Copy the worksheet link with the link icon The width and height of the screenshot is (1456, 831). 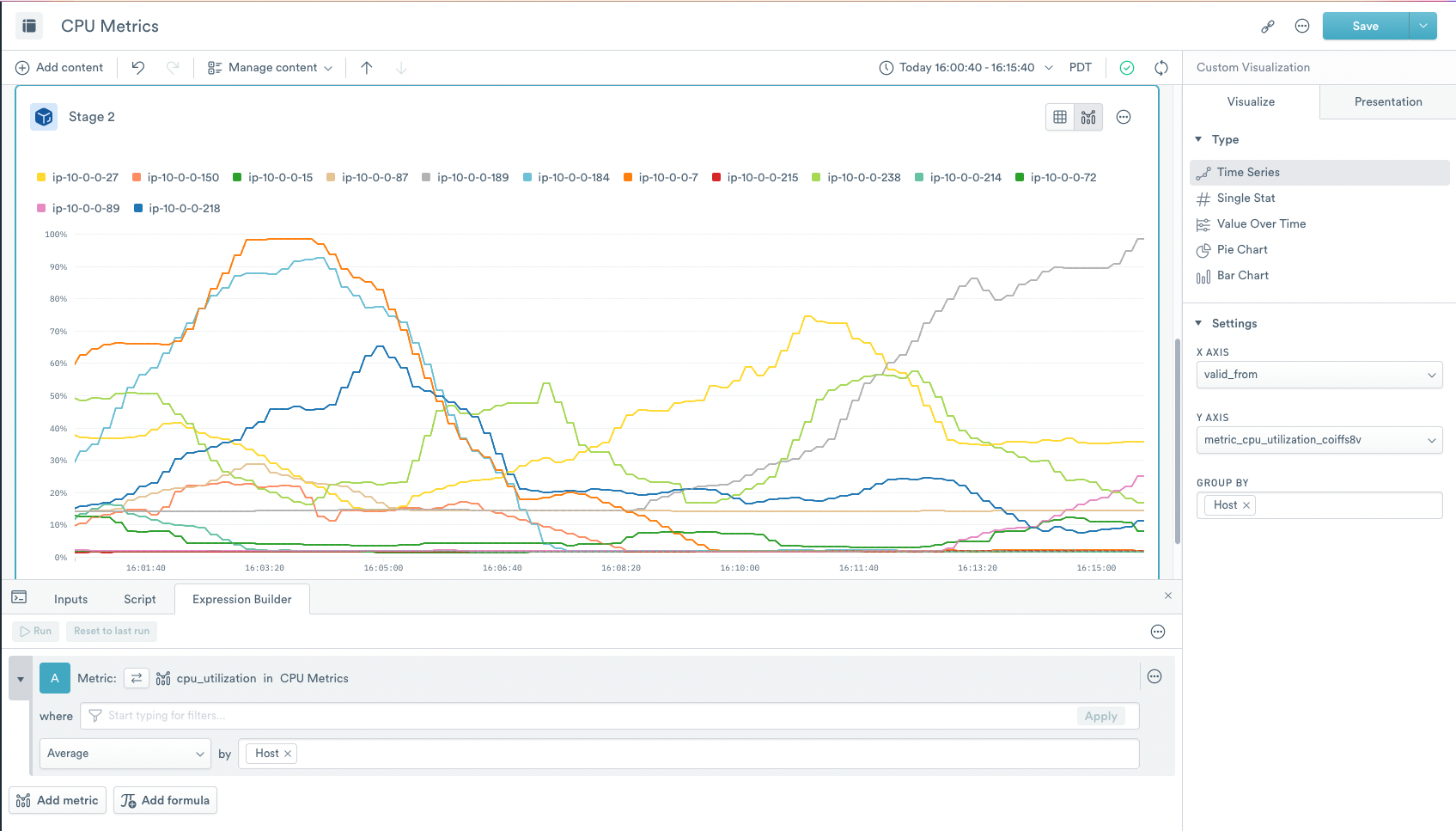point(1268,26)
